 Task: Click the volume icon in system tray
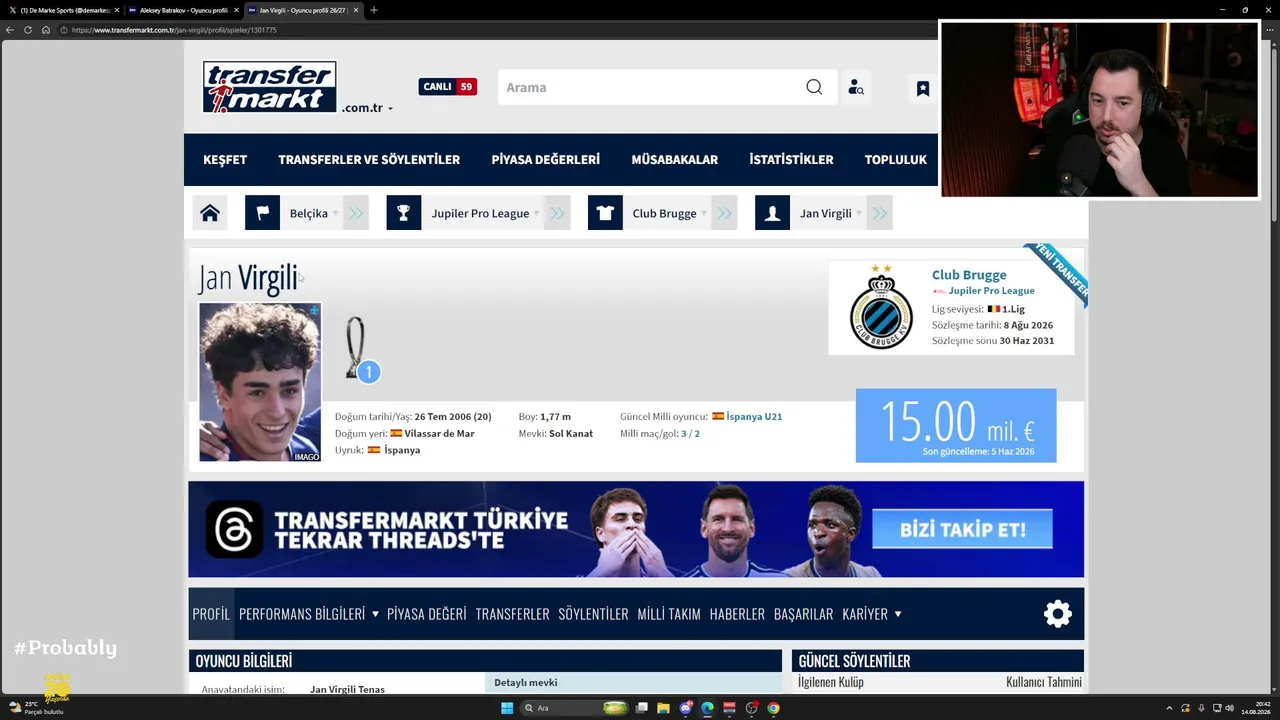(1229, 708)
